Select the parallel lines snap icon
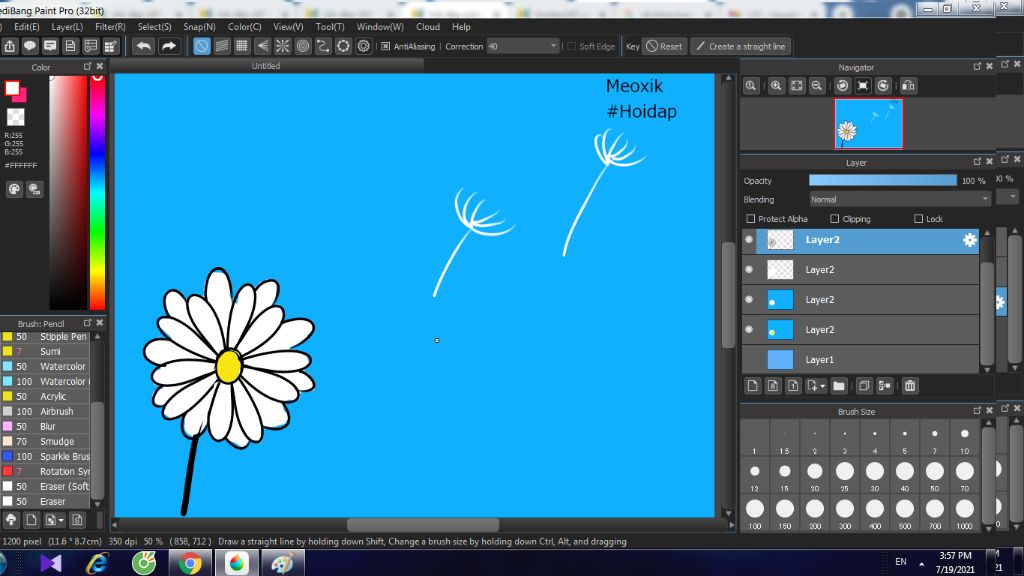 [222, 46]
